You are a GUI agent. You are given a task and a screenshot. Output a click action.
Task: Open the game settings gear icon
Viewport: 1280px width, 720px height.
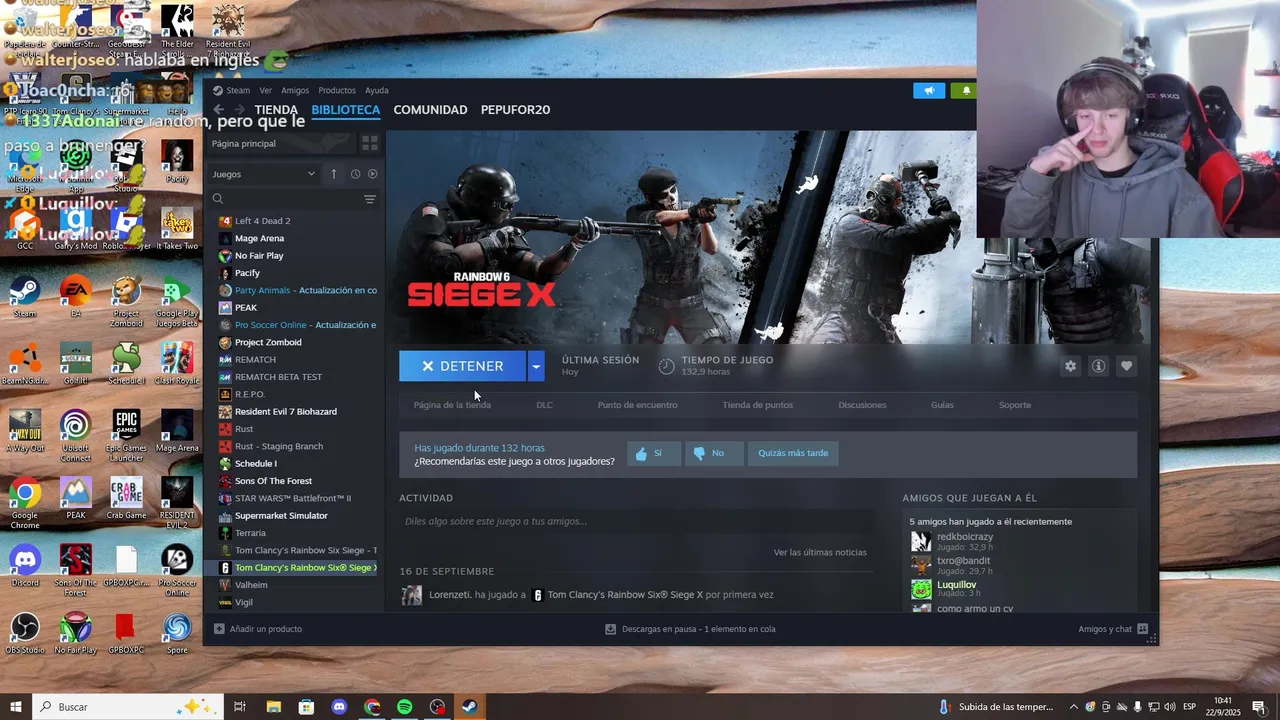(x=1070, y=366)
